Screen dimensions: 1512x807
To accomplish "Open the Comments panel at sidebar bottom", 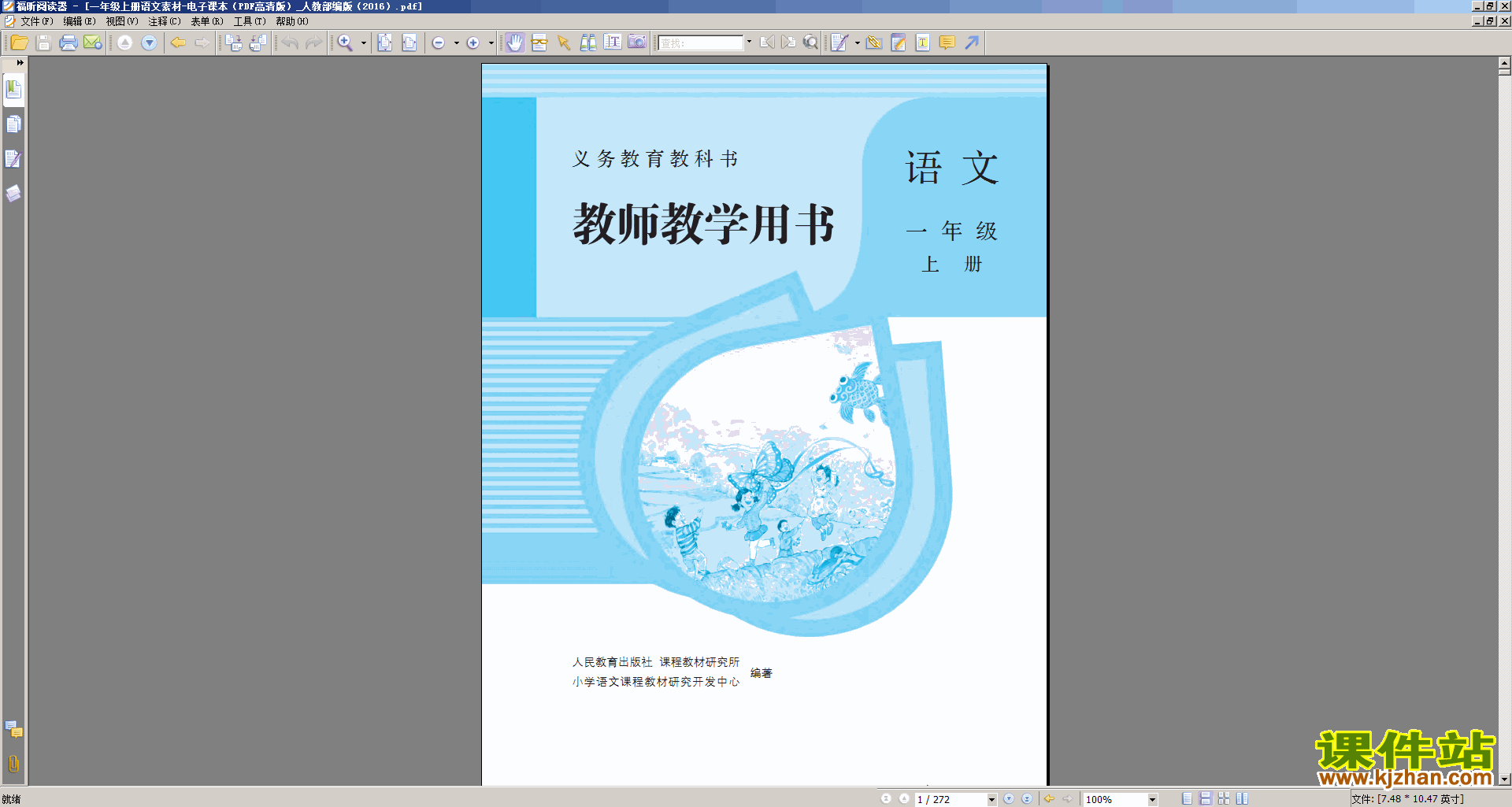I will 13,729.
